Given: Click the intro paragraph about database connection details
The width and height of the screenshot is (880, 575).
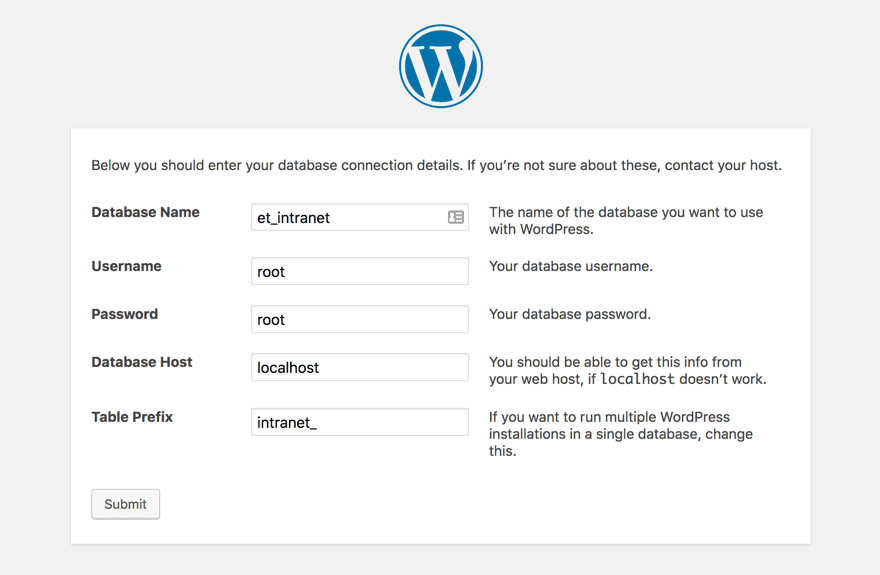Looking at the screenshot, I should click(x=436, y=165).
